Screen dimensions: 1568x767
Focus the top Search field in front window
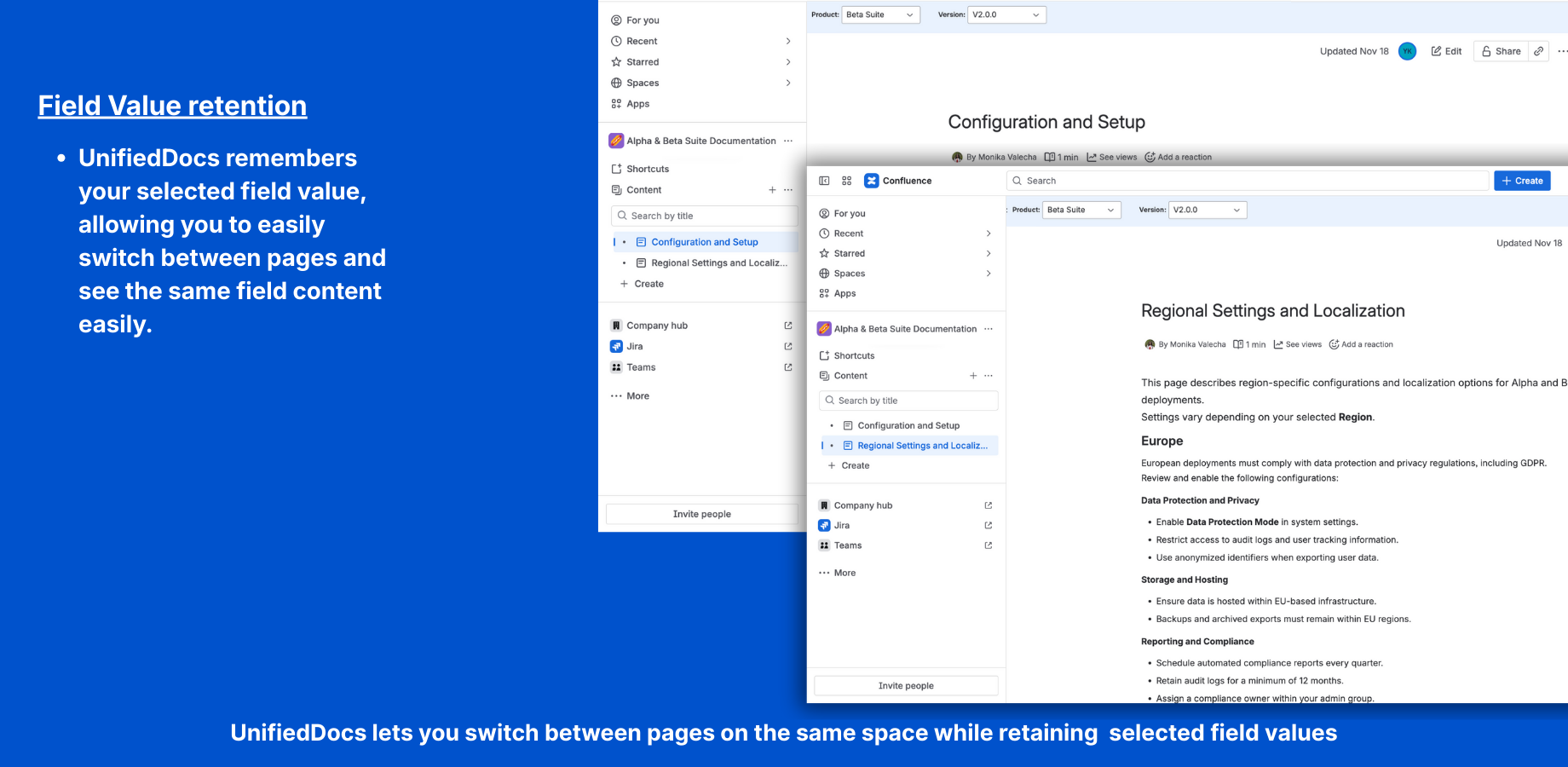pos(1248,181)
